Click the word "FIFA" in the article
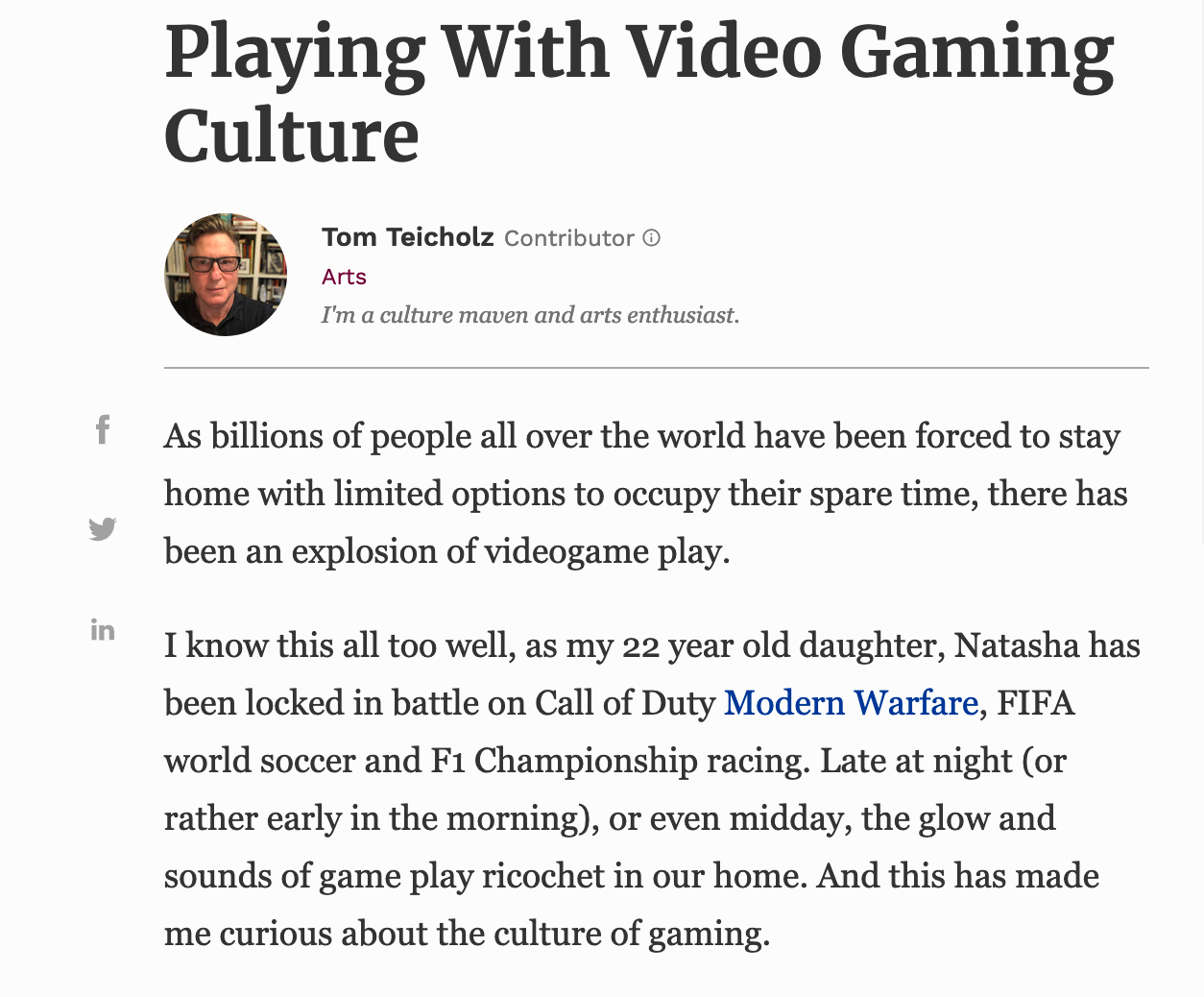This screenshot has height=997, width=1204. (x=1035, y=703)
